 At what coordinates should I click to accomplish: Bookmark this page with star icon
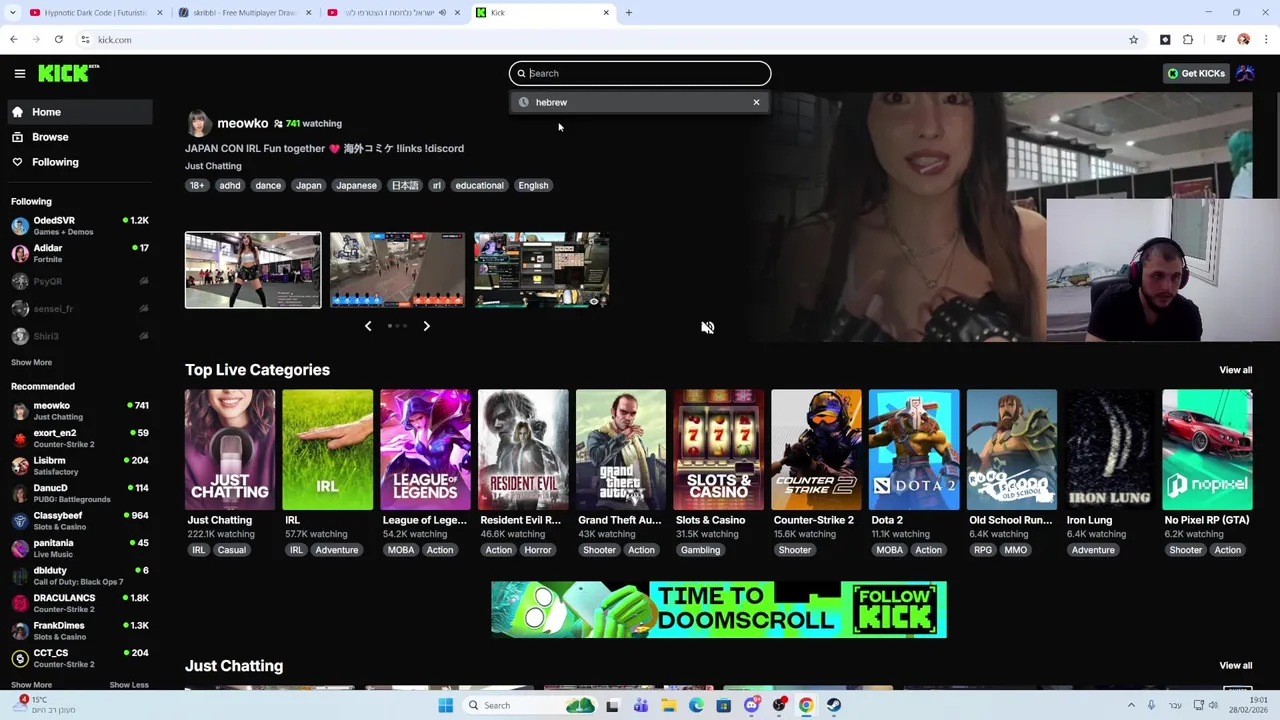[1133, 40]
